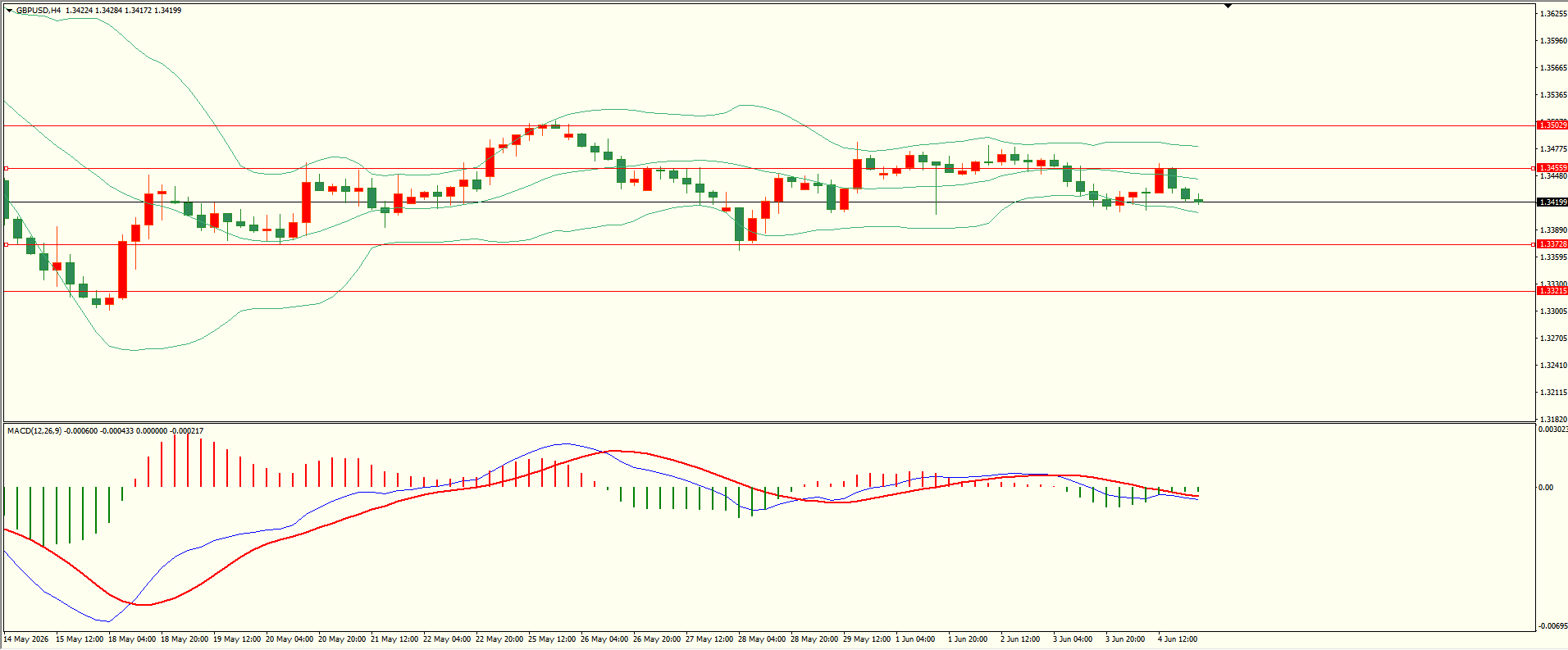Select the left handle of the 1.33728 line
Viewport: 1568px width, 650px height.
click(6, 244)
